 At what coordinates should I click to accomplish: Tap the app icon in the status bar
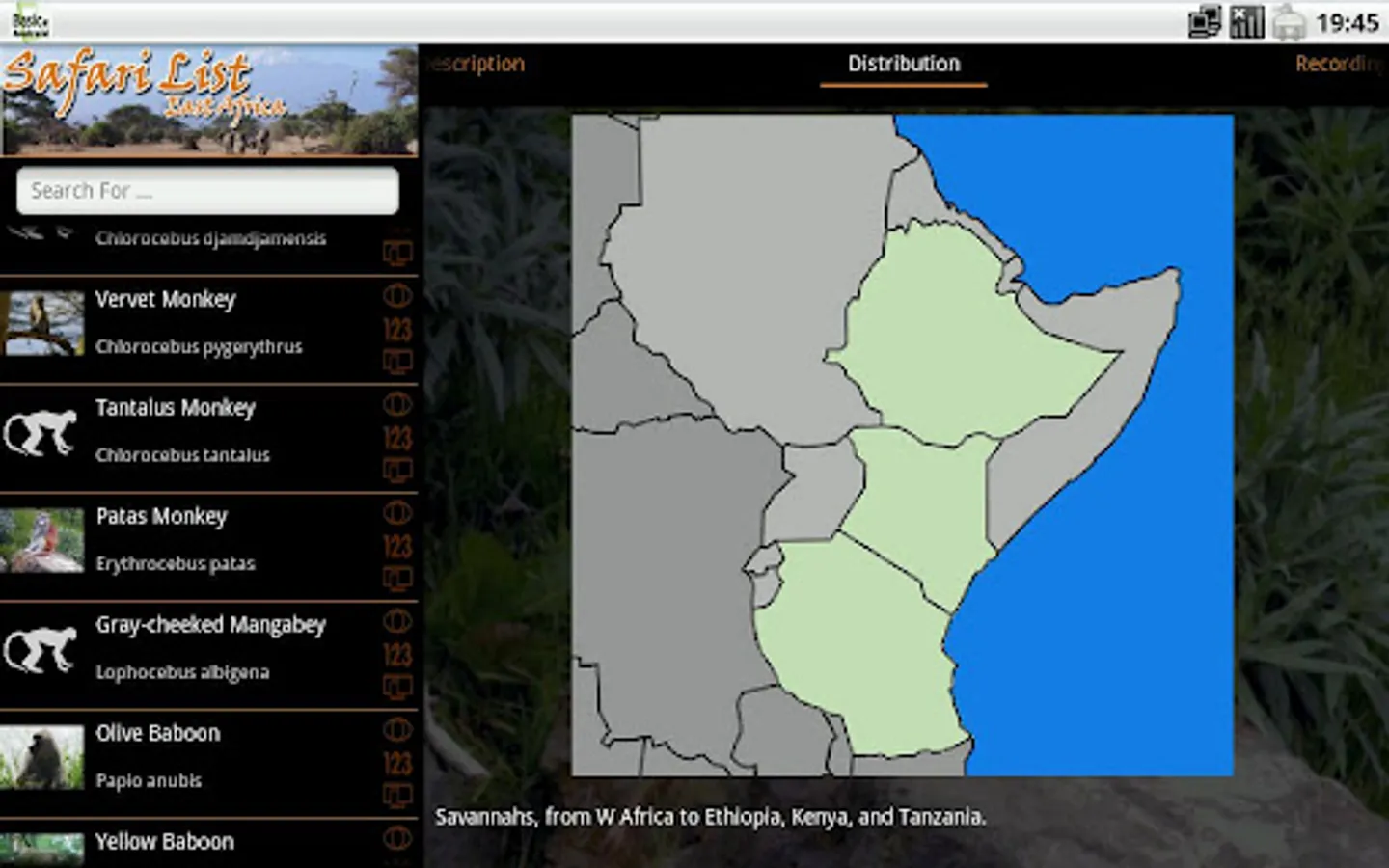pos(31,22)
